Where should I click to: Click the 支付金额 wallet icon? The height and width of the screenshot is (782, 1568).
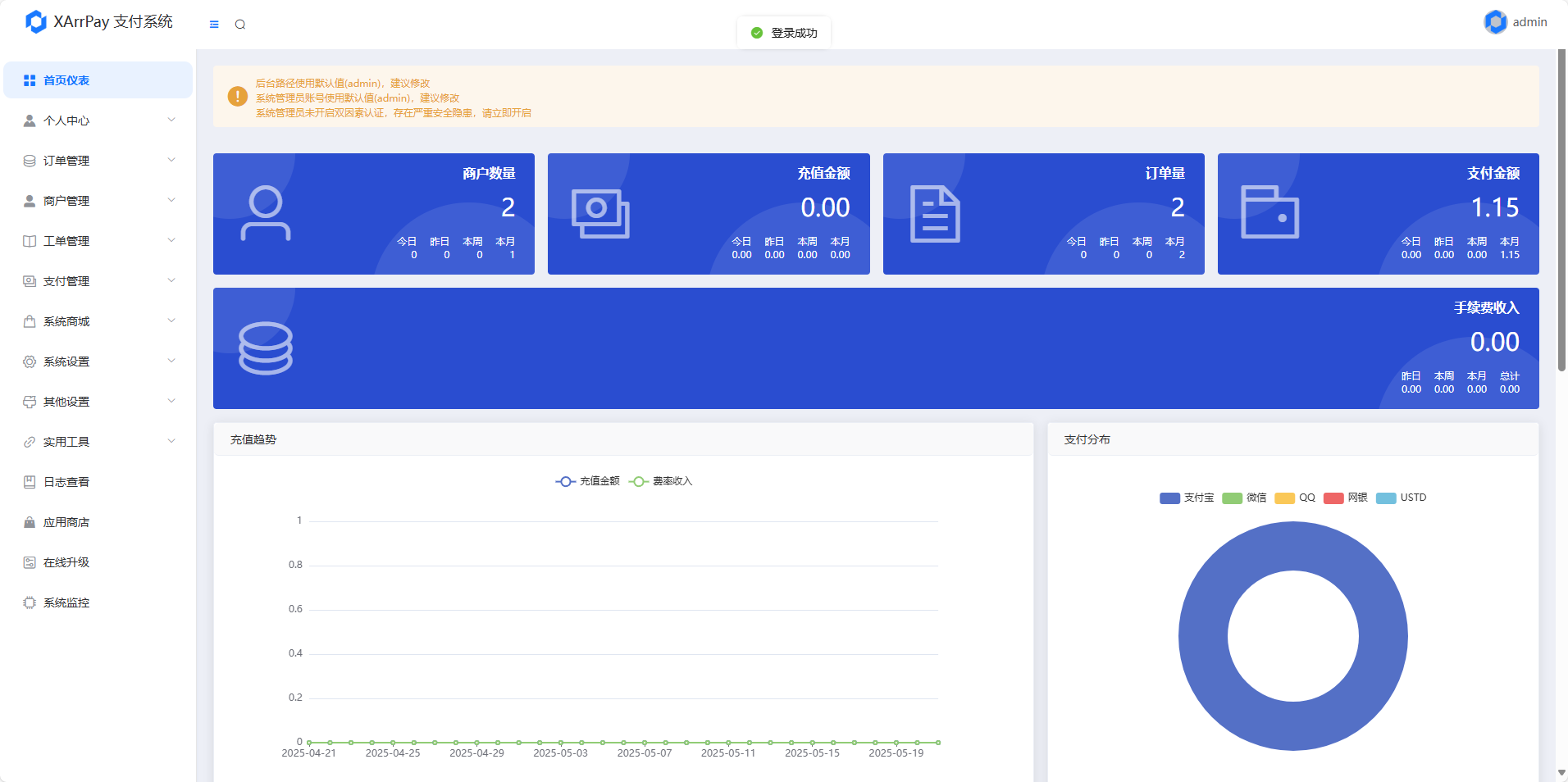point(1269,212)
